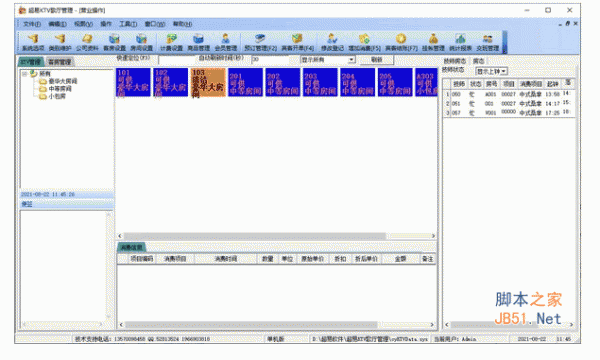Select room tile 102
600x360 pixels.
[171, 82]
